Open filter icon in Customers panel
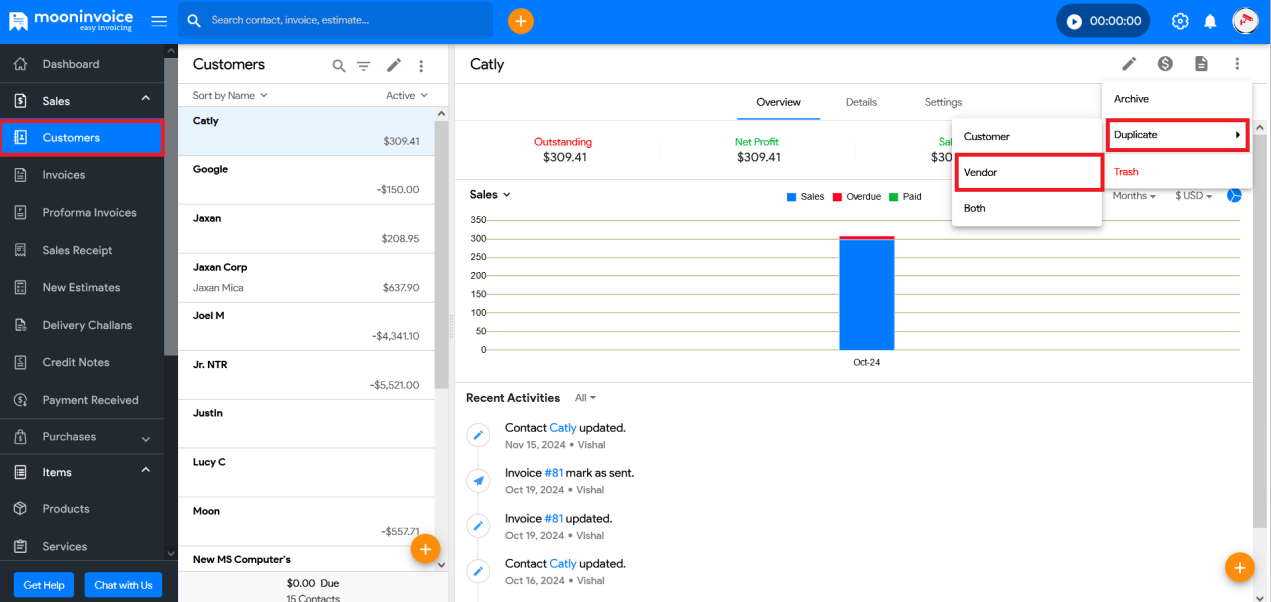This screenshot has width=1271, height=602. tap(364, 66)
